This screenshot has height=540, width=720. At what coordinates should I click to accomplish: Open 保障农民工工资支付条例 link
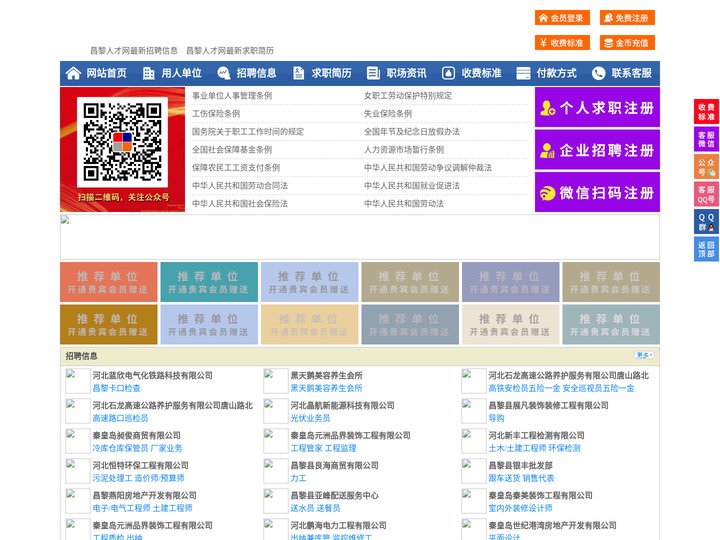click(x=236, y=168)
